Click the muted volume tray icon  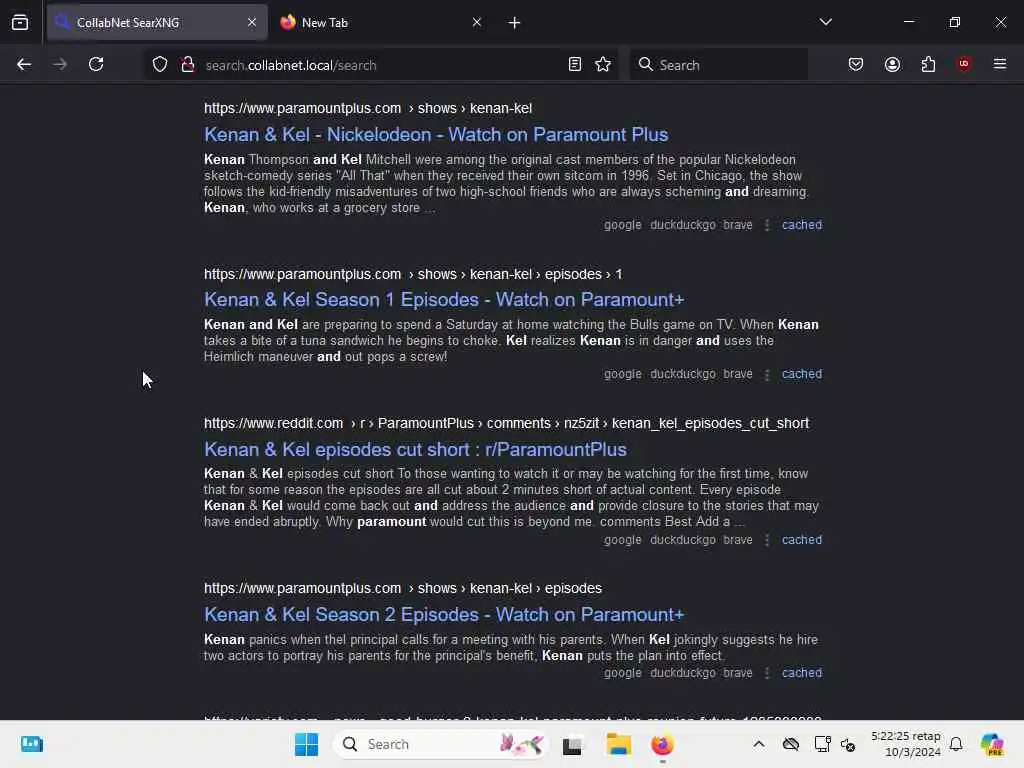point(848,744)
